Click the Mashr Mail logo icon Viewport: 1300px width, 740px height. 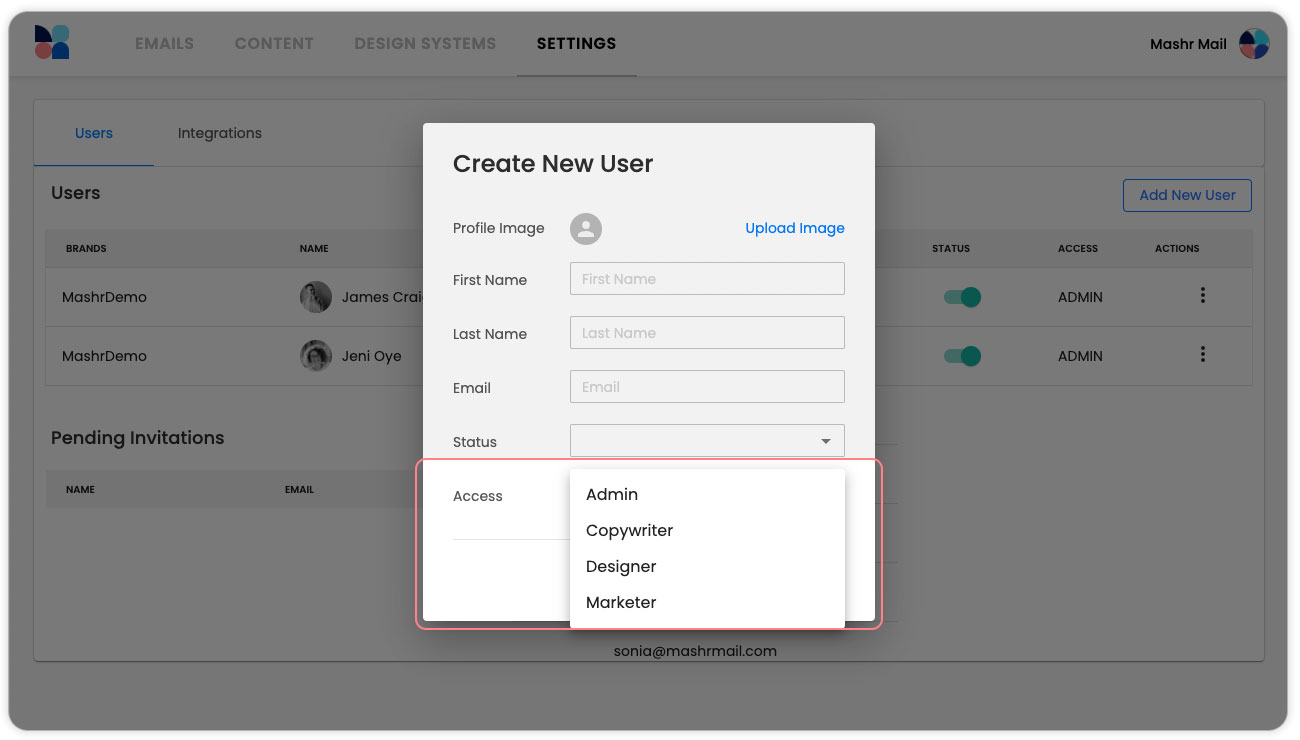[52, 43]
